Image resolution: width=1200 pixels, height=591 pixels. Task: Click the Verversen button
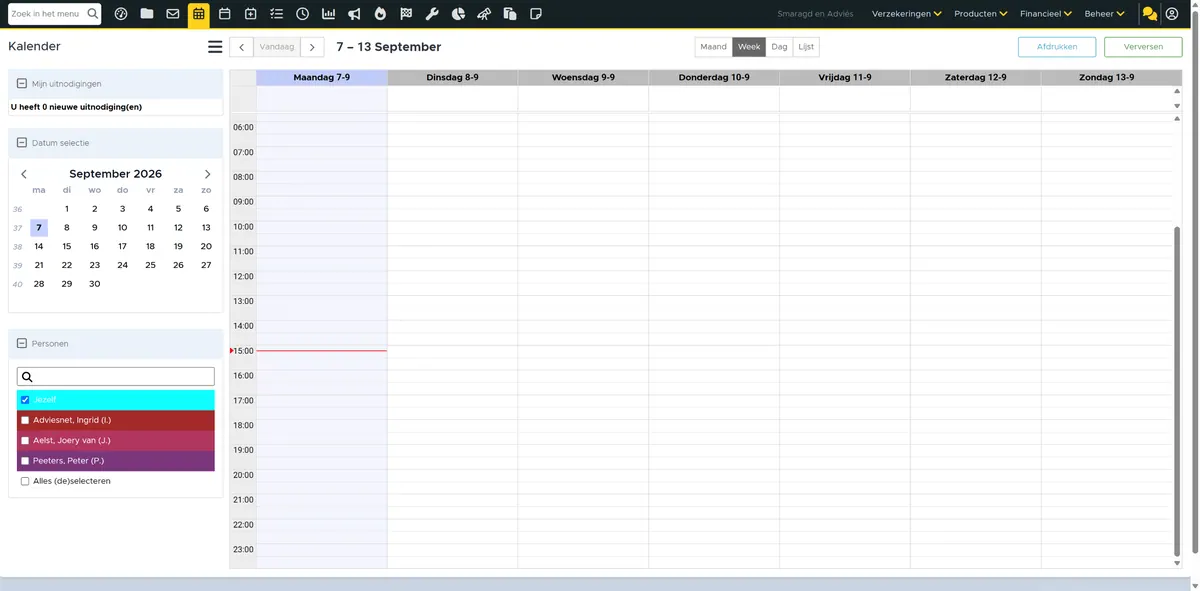click(1143, 47)
